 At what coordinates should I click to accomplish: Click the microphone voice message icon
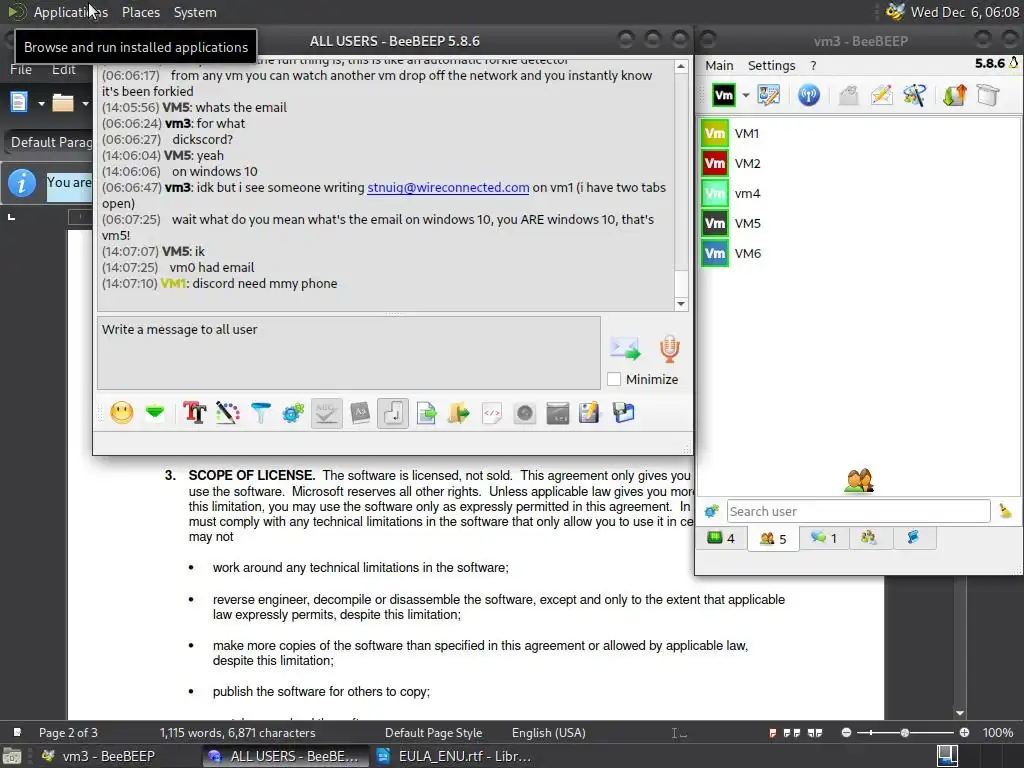point(669,348)
